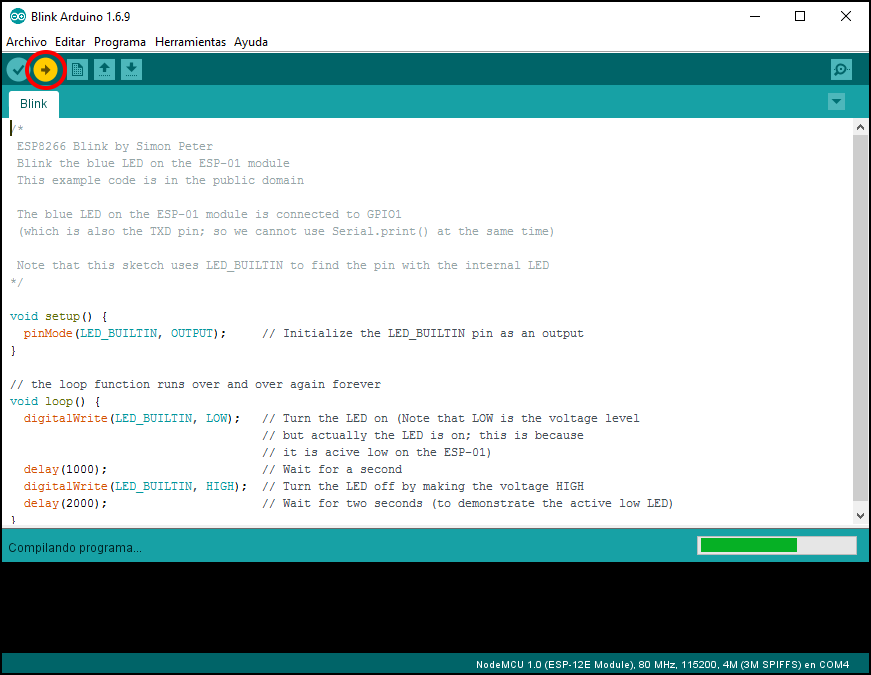Click the editor scrollbar down arrow

(x=860, y=516)
